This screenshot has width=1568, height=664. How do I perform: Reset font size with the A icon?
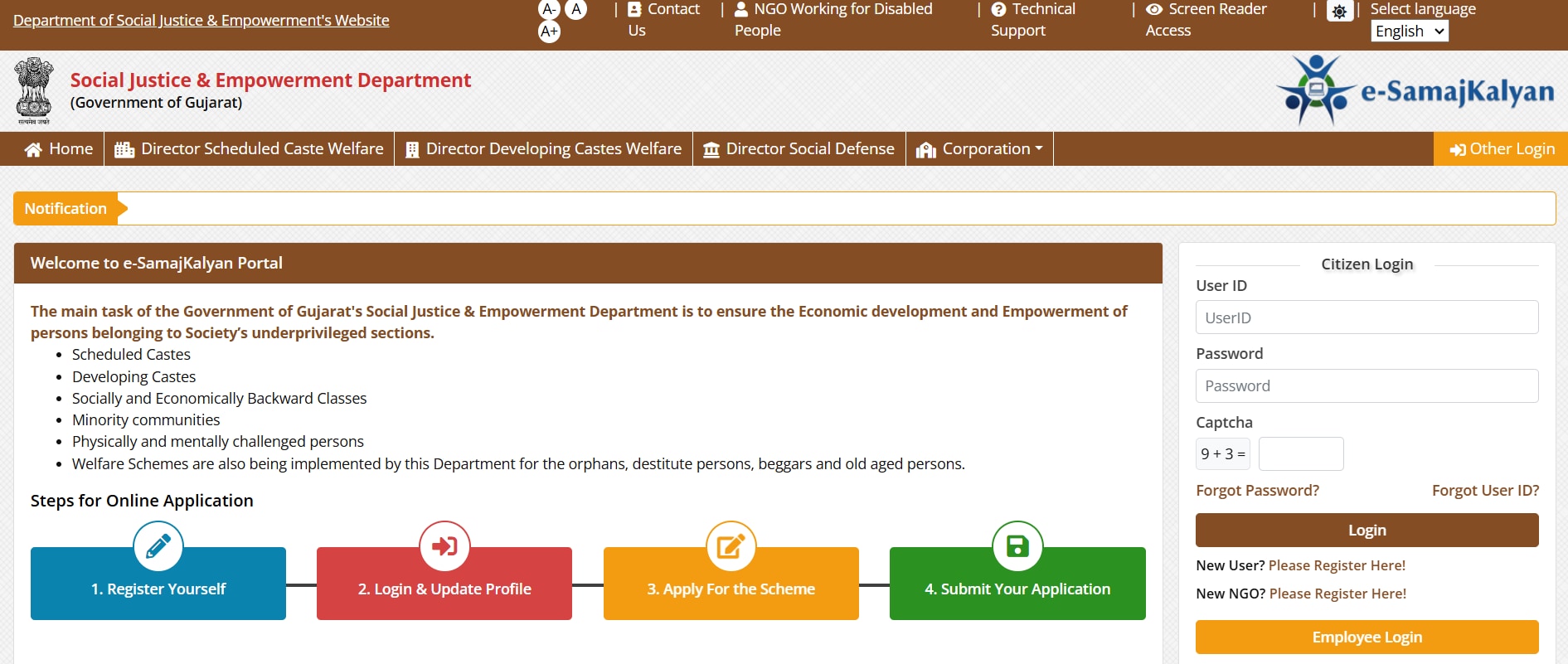575,9
